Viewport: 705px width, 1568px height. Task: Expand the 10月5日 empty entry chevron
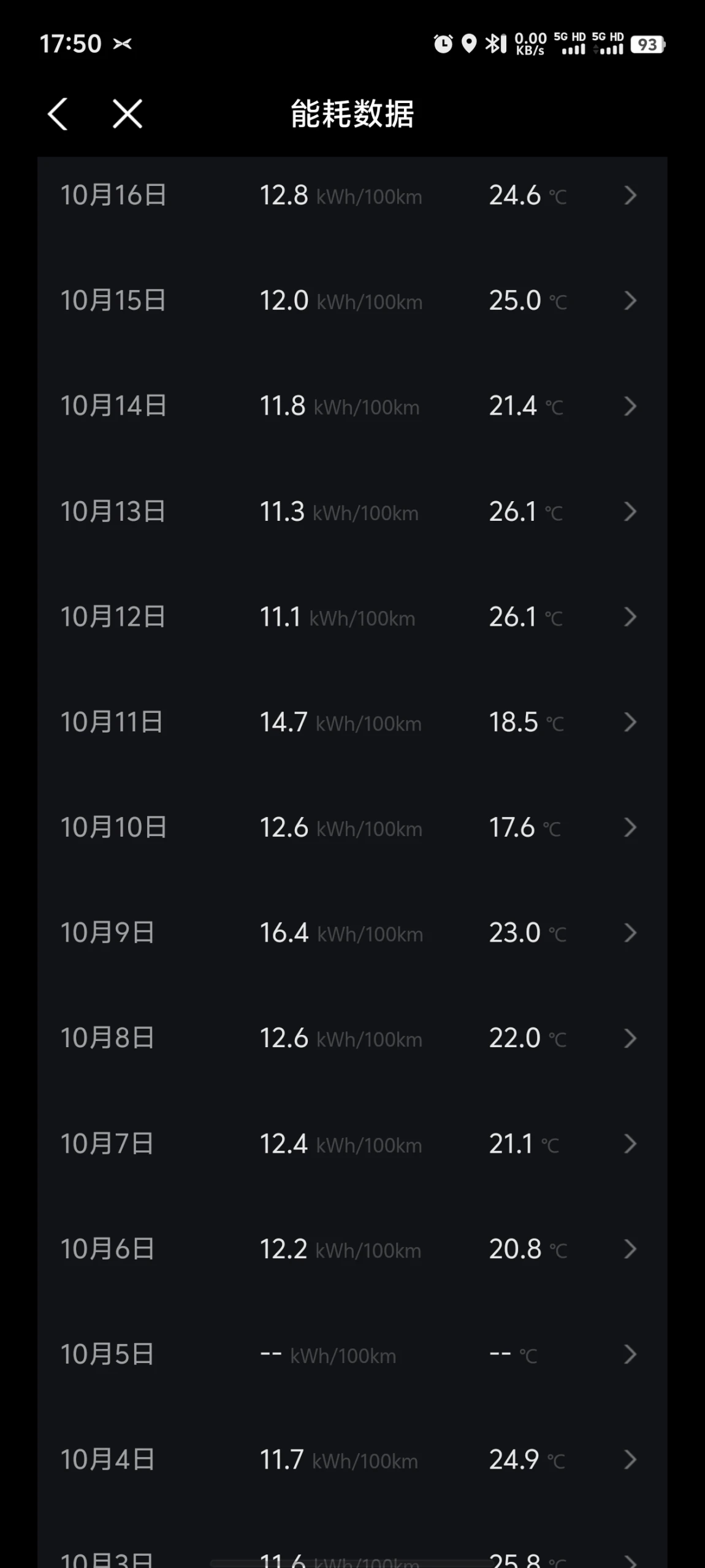630,1355
